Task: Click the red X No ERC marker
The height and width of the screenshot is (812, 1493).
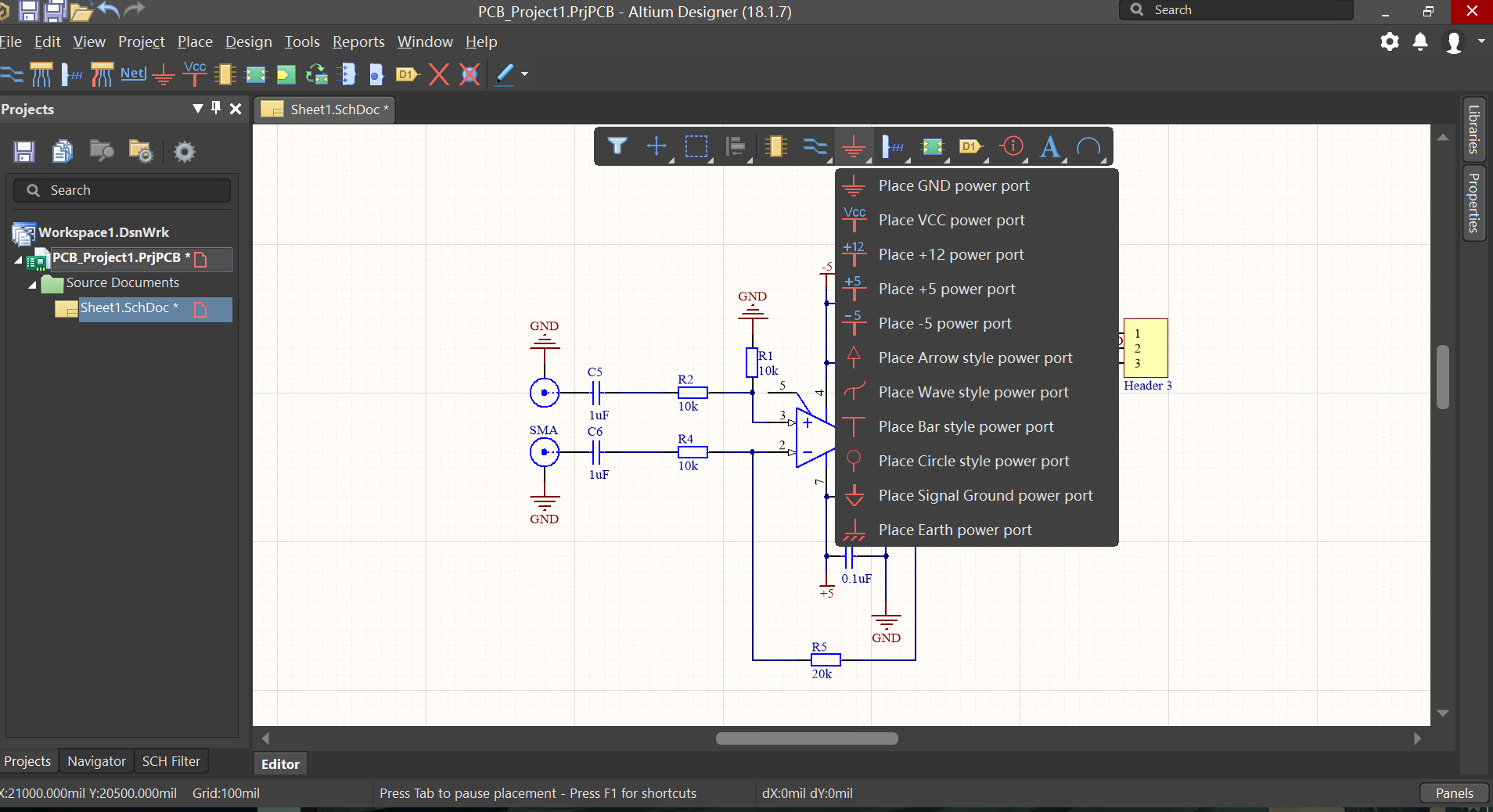Action: click(x=439, y=74)
